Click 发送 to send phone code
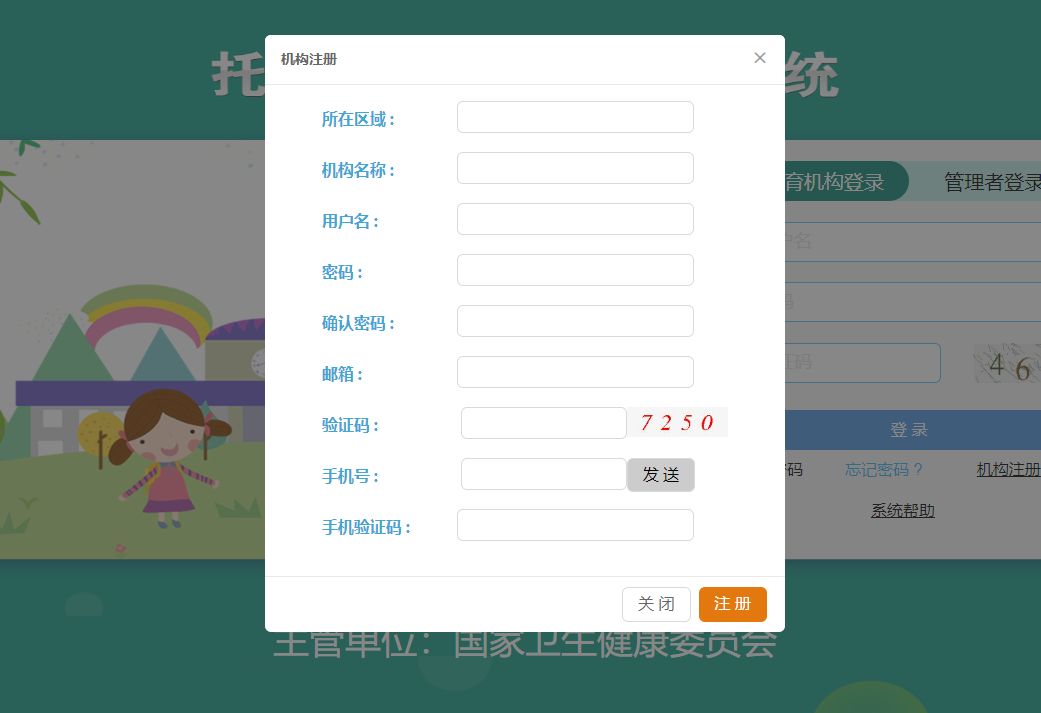The height and width of the screenshot is (713, 1041). pyautogui.click(x=661, y=475)
